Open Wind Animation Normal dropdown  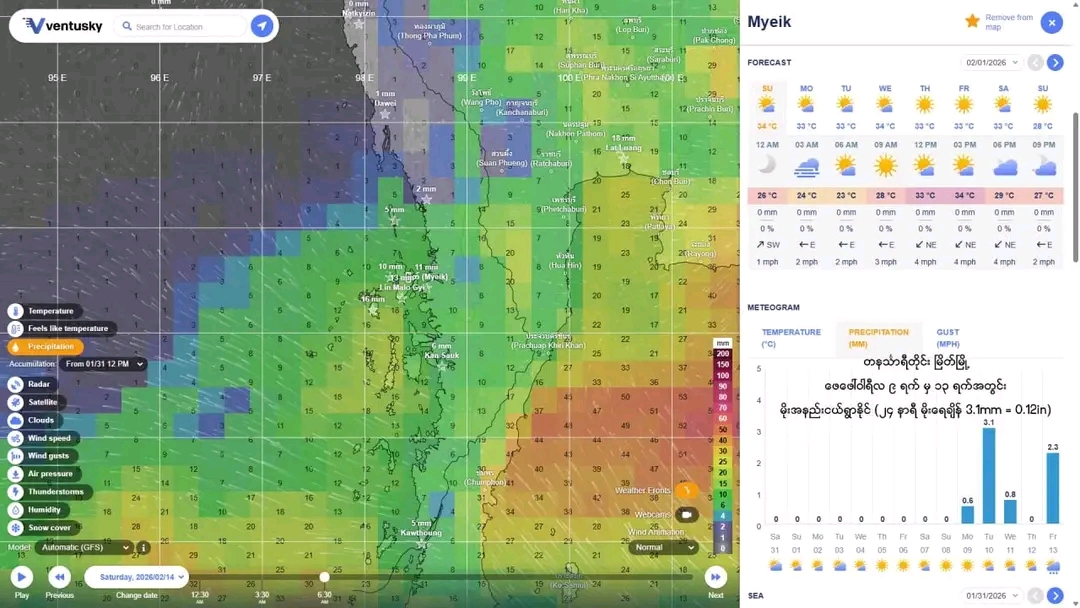click(x=663, y=547)
